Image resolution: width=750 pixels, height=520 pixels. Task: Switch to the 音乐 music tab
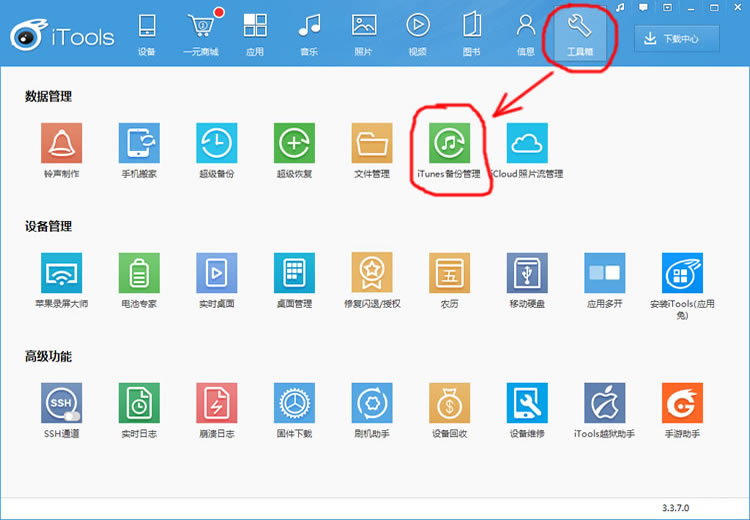coord(309,34)
